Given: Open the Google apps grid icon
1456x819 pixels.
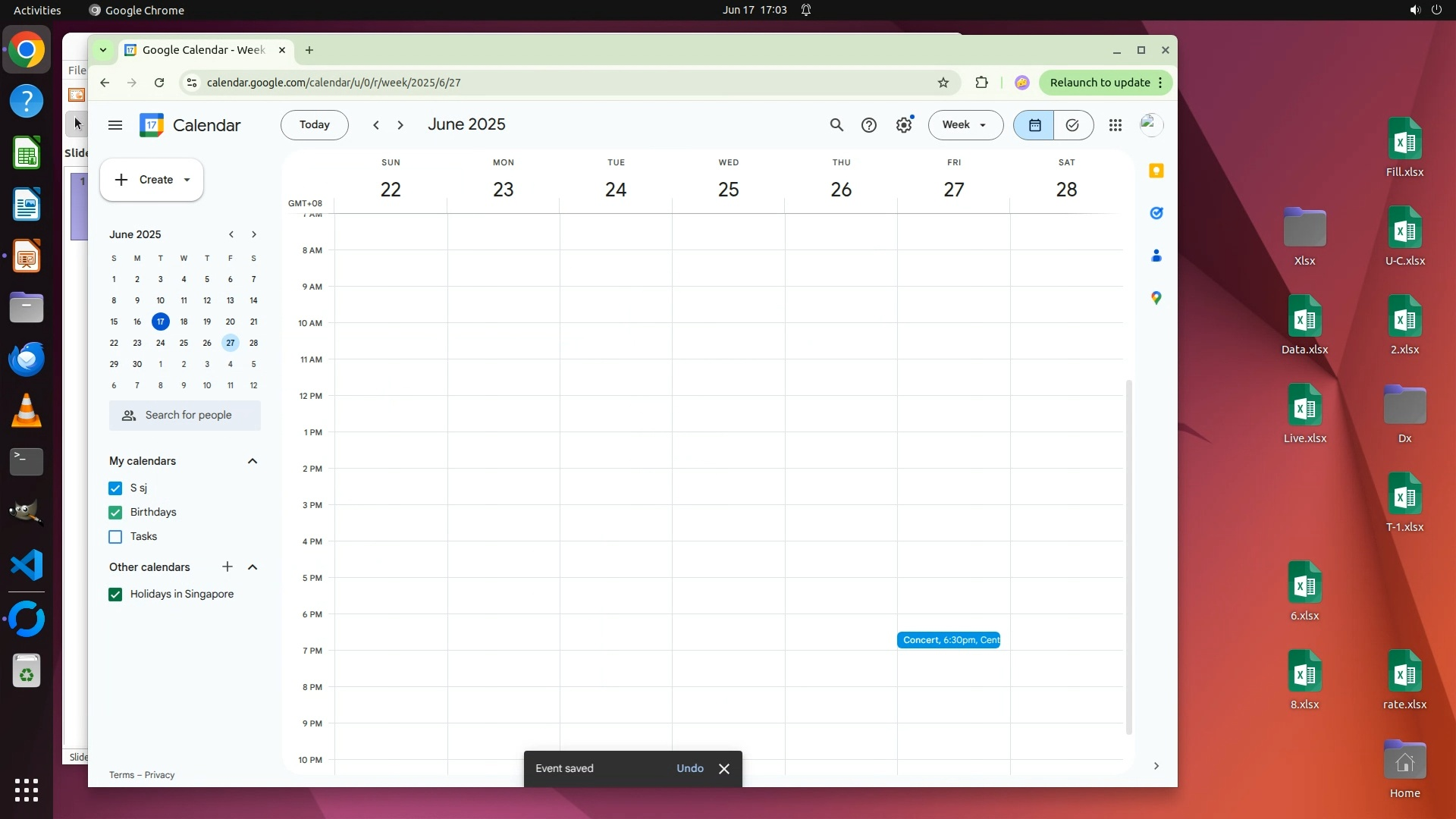Looking at the screenshot, I should click(x=1115, y=125).
